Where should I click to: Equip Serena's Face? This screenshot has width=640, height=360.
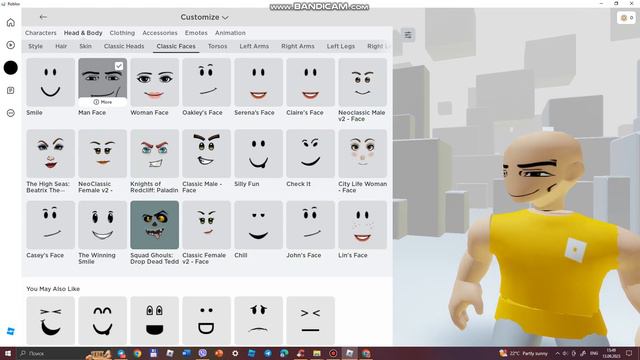coord(258,82)
